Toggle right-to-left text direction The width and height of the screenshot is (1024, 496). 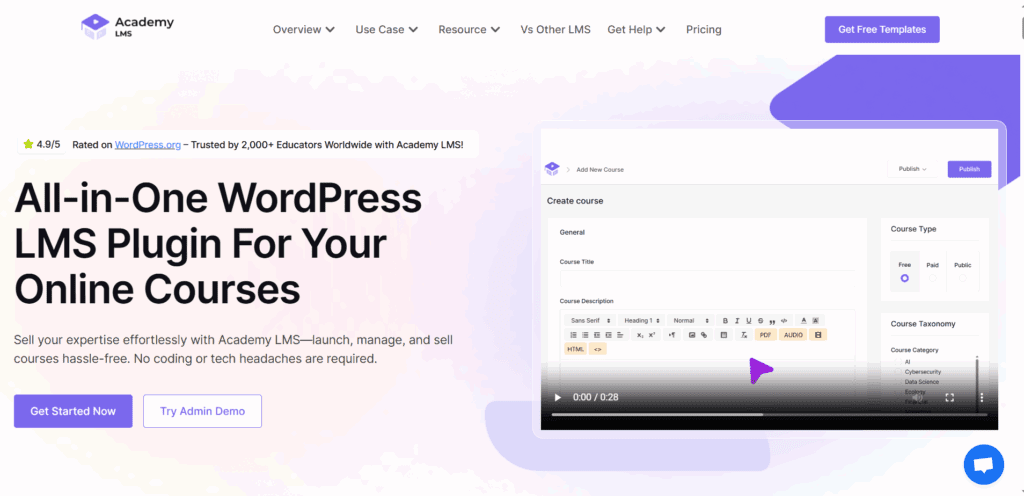[672, 335]
